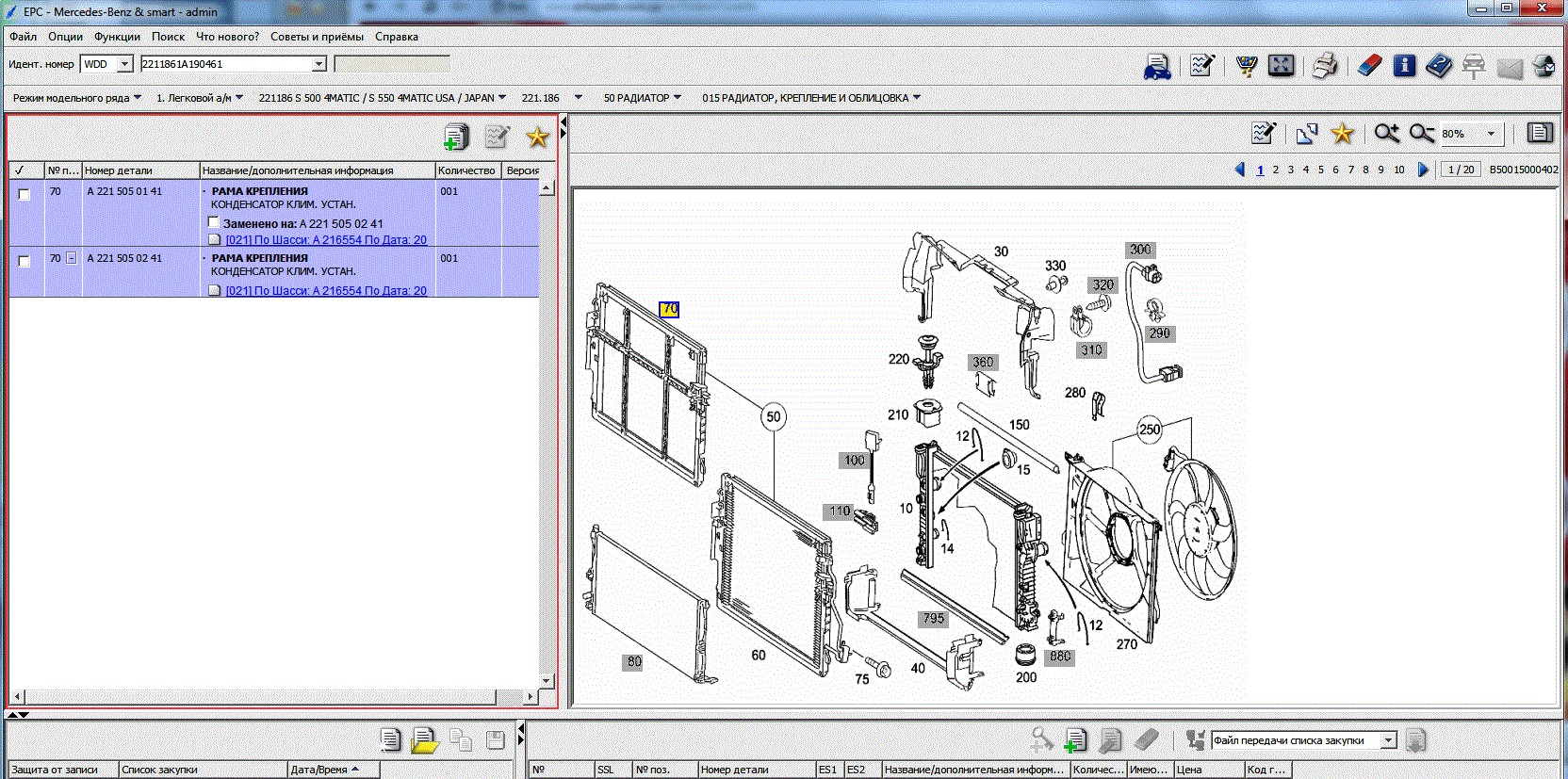Open the 'Справка' menu
The height and width of the screenshot is (779, 1568).
[396, 37]
